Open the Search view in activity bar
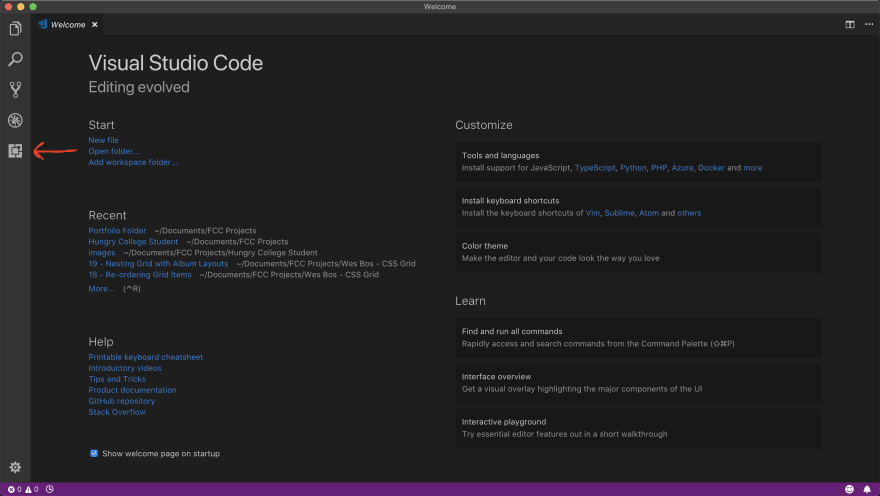Image resolution: width=880 pixels, height=496 pixels. click(x=15, y=59)
